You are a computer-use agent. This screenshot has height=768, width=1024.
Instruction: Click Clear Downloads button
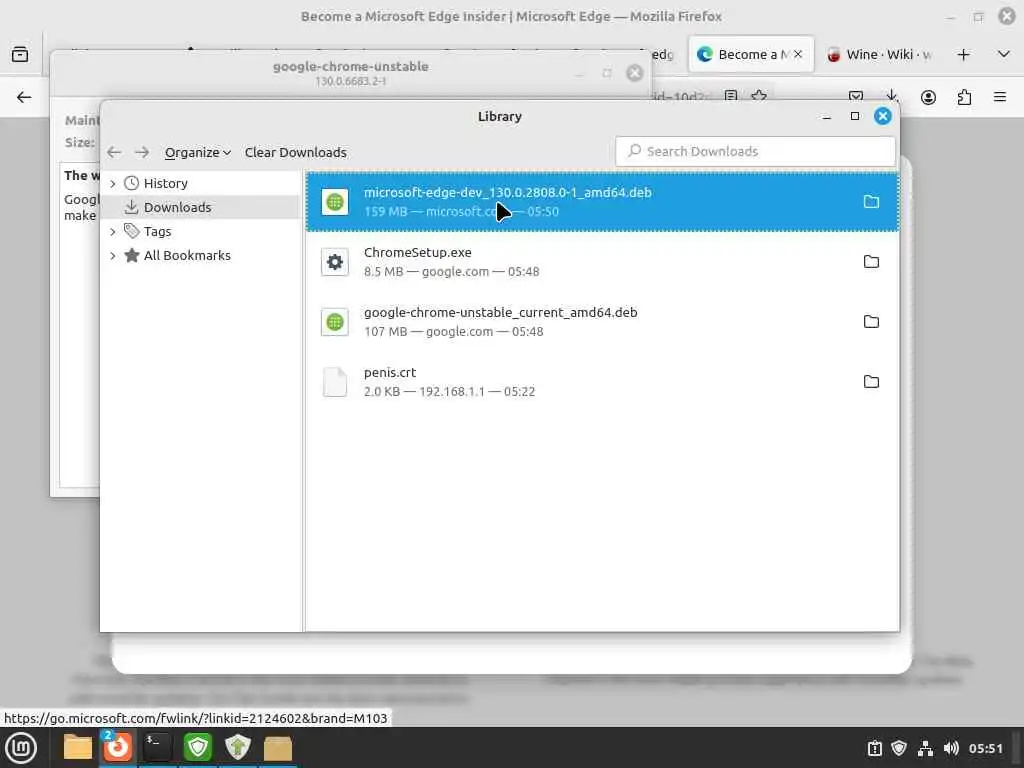[296, 152]
